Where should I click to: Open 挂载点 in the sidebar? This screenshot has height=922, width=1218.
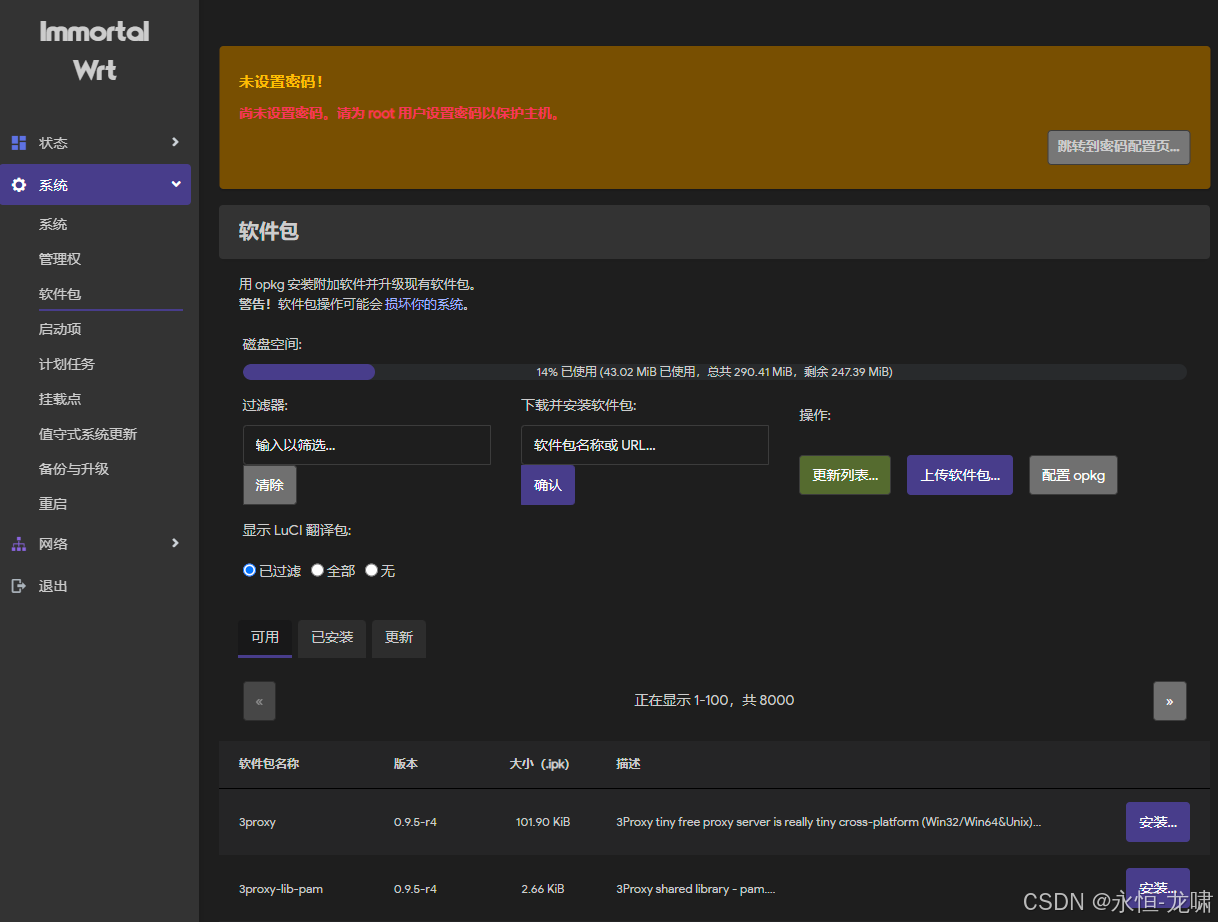[60, 399]
